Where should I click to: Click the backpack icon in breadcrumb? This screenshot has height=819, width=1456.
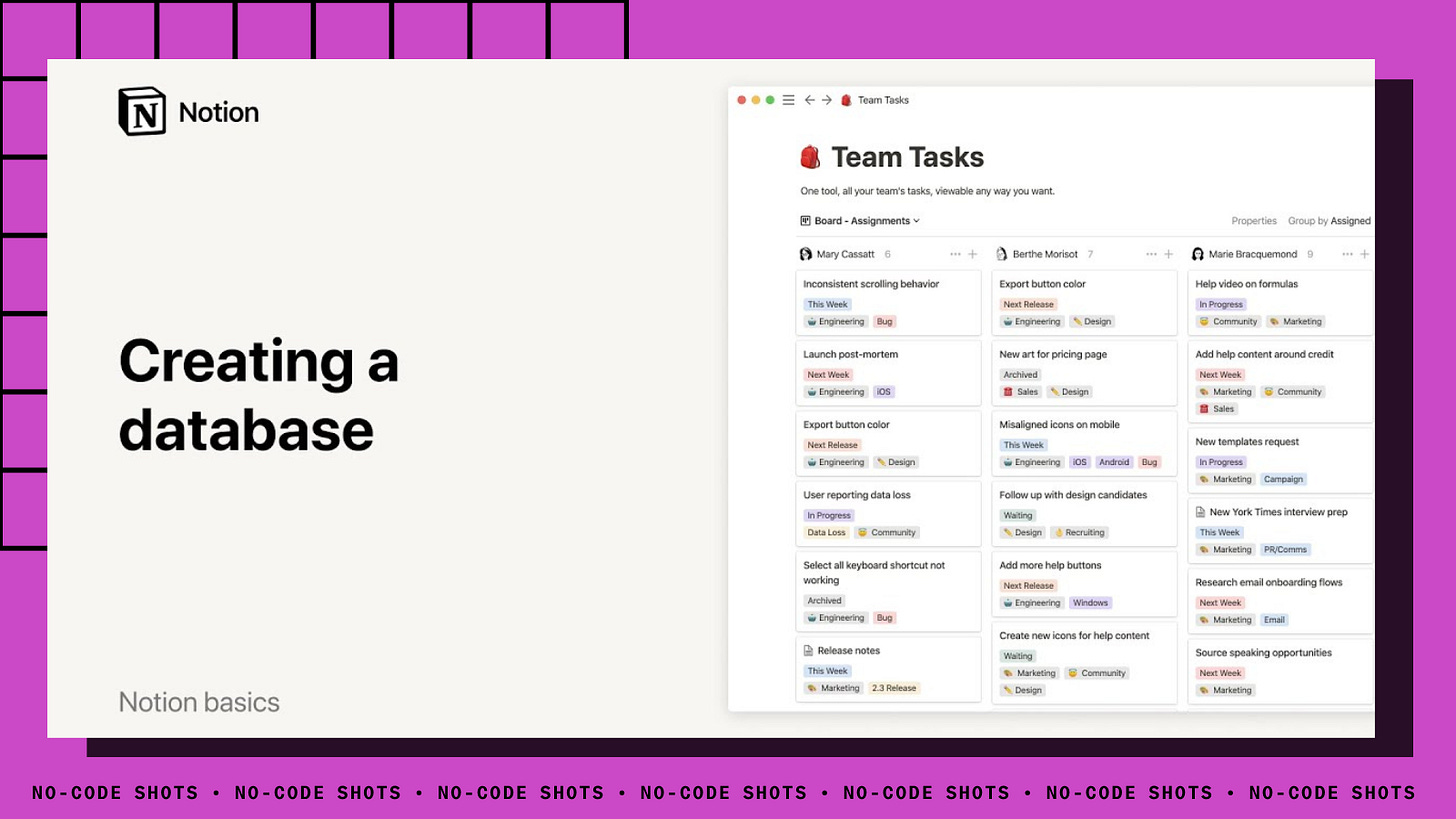click(x=846, y=100)
